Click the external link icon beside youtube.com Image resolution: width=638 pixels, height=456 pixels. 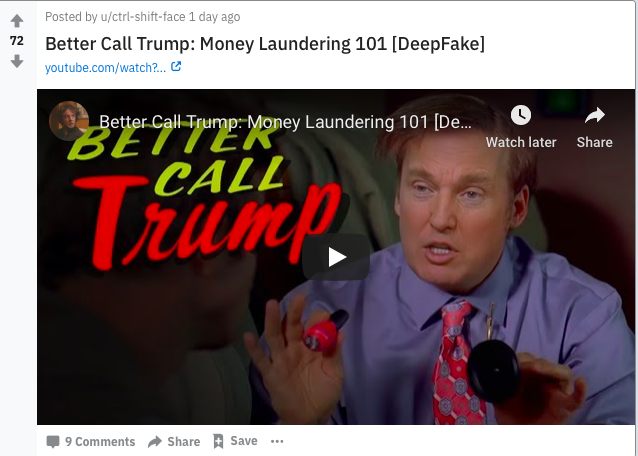pyautogui.click(x=176, y=66)
